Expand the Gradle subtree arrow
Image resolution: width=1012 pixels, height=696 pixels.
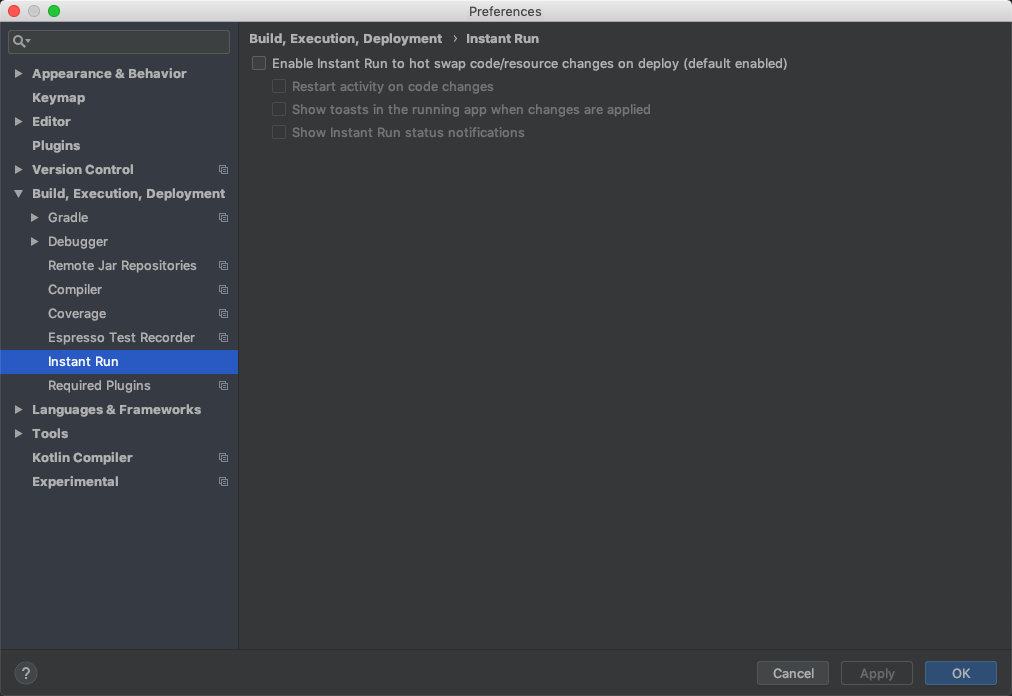[x=35, y=218]
